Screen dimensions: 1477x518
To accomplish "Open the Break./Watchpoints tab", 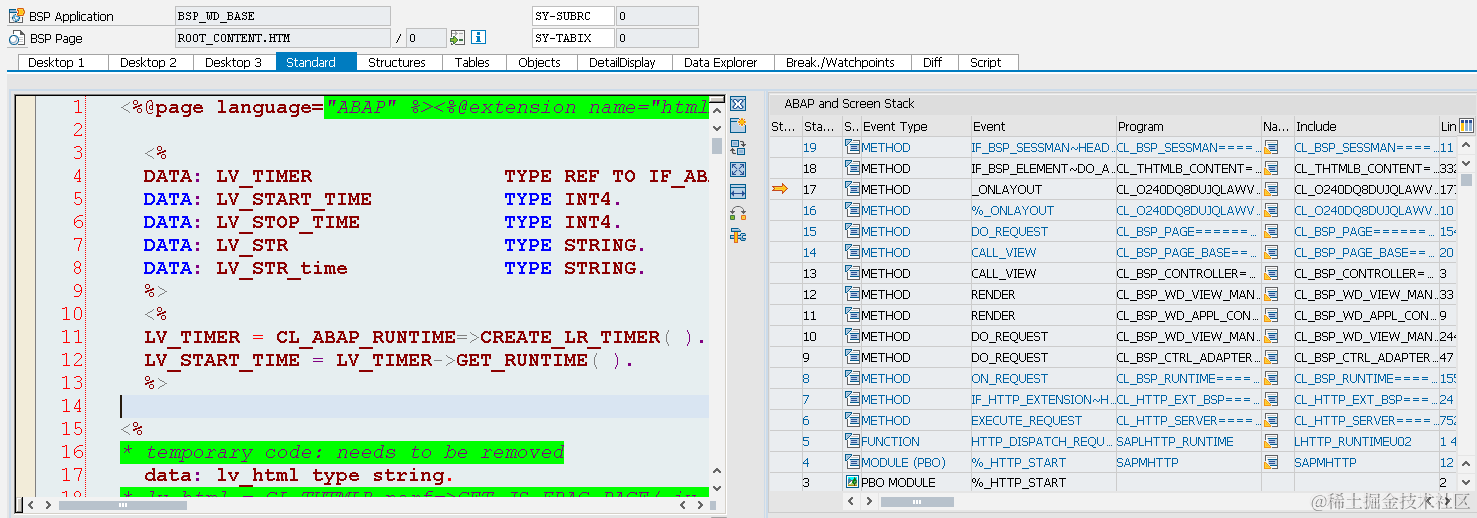I will 840,62.
